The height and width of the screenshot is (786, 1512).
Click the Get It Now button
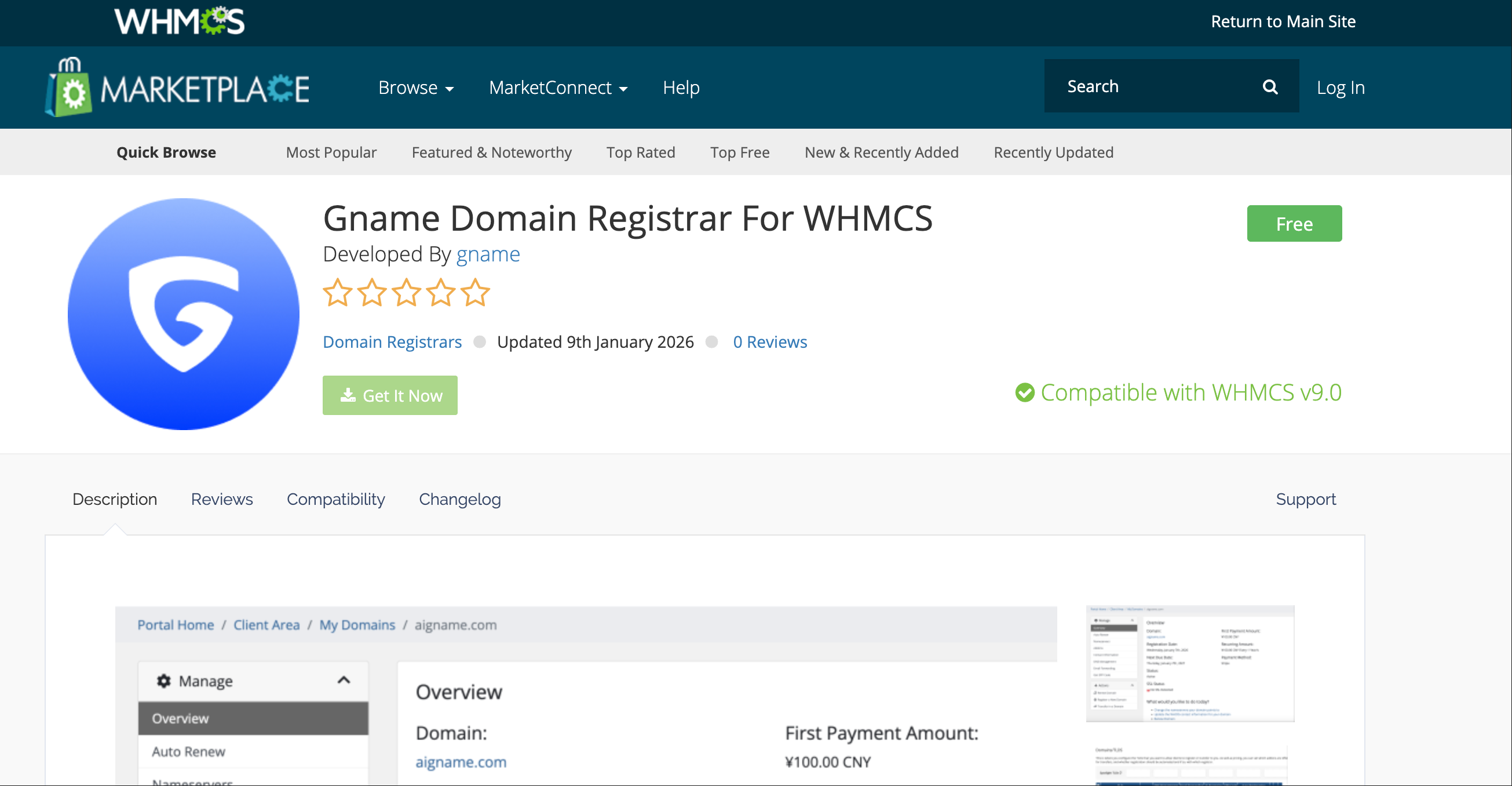click(x=390, y=395)
